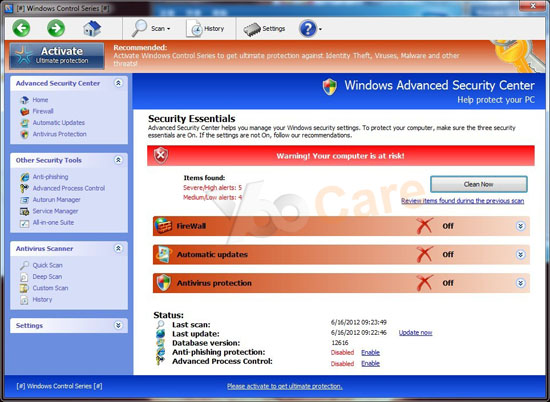Click the Last update globe icon

(x=160, y=334)
